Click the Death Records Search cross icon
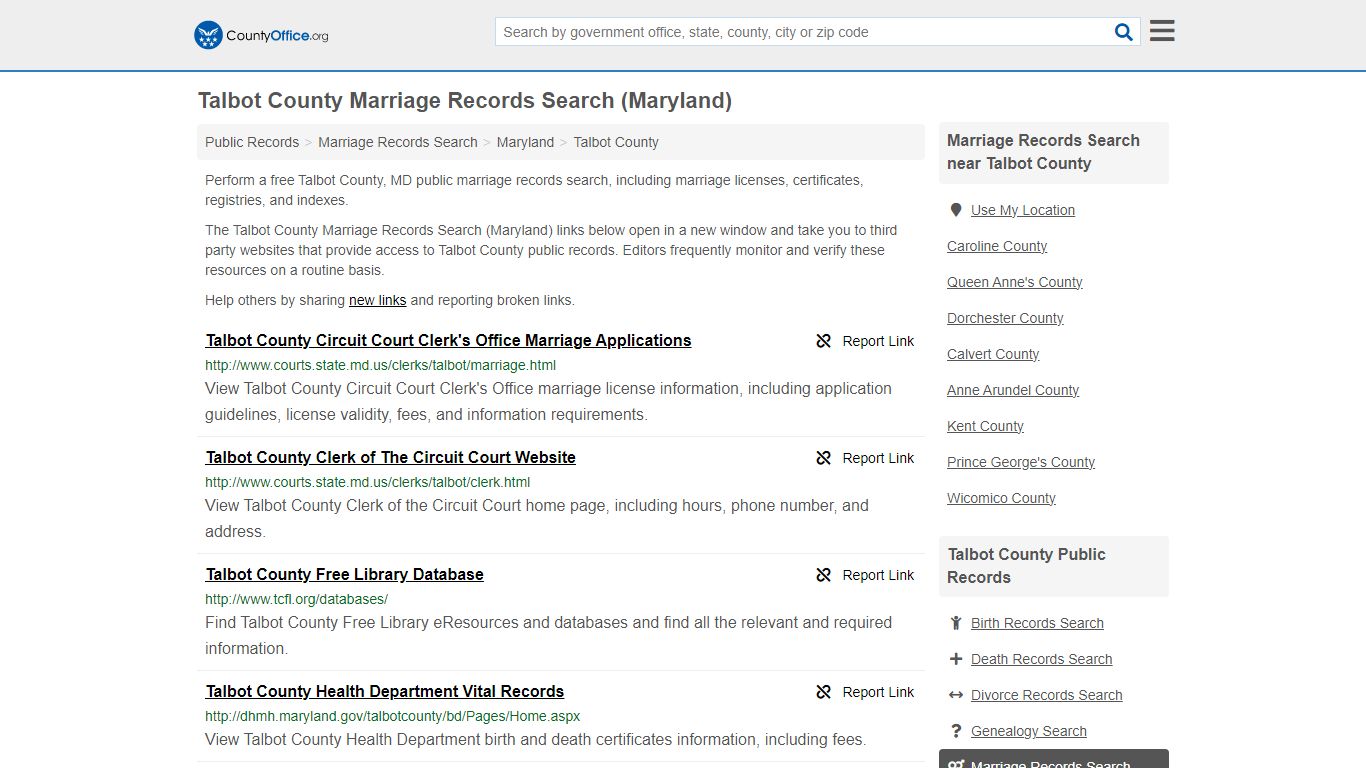The height and width of the screenshot is (768, 1366). (x=956, y=659)
